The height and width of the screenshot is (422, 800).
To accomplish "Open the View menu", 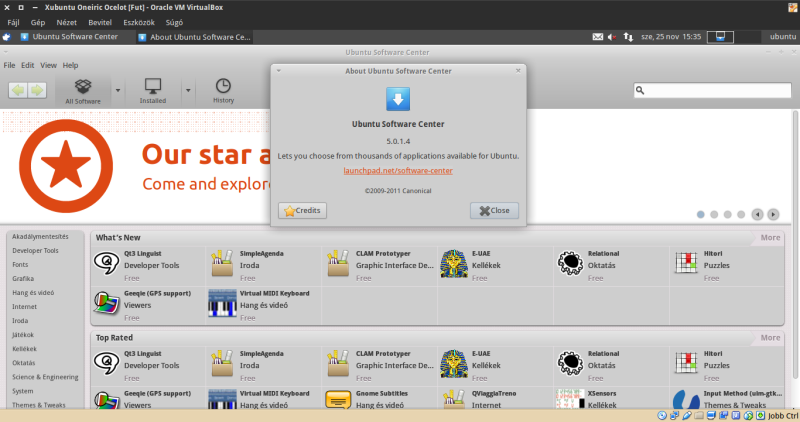I will point(48,65).
